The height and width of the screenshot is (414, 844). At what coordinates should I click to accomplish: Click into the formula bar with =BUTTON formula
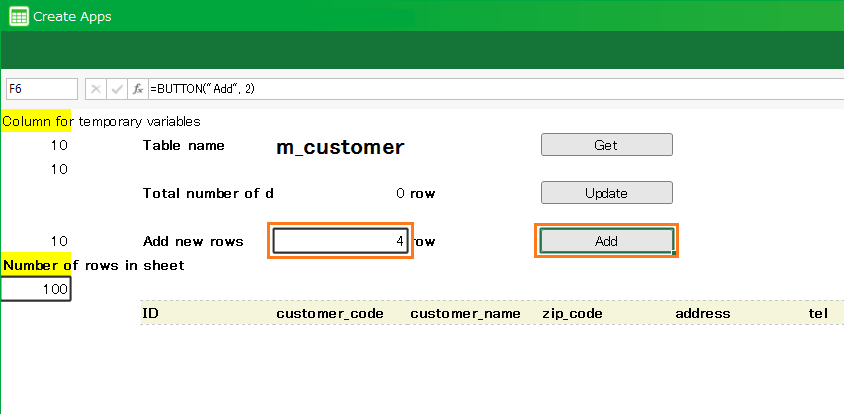pyautogui.click(x=490, y=89)
